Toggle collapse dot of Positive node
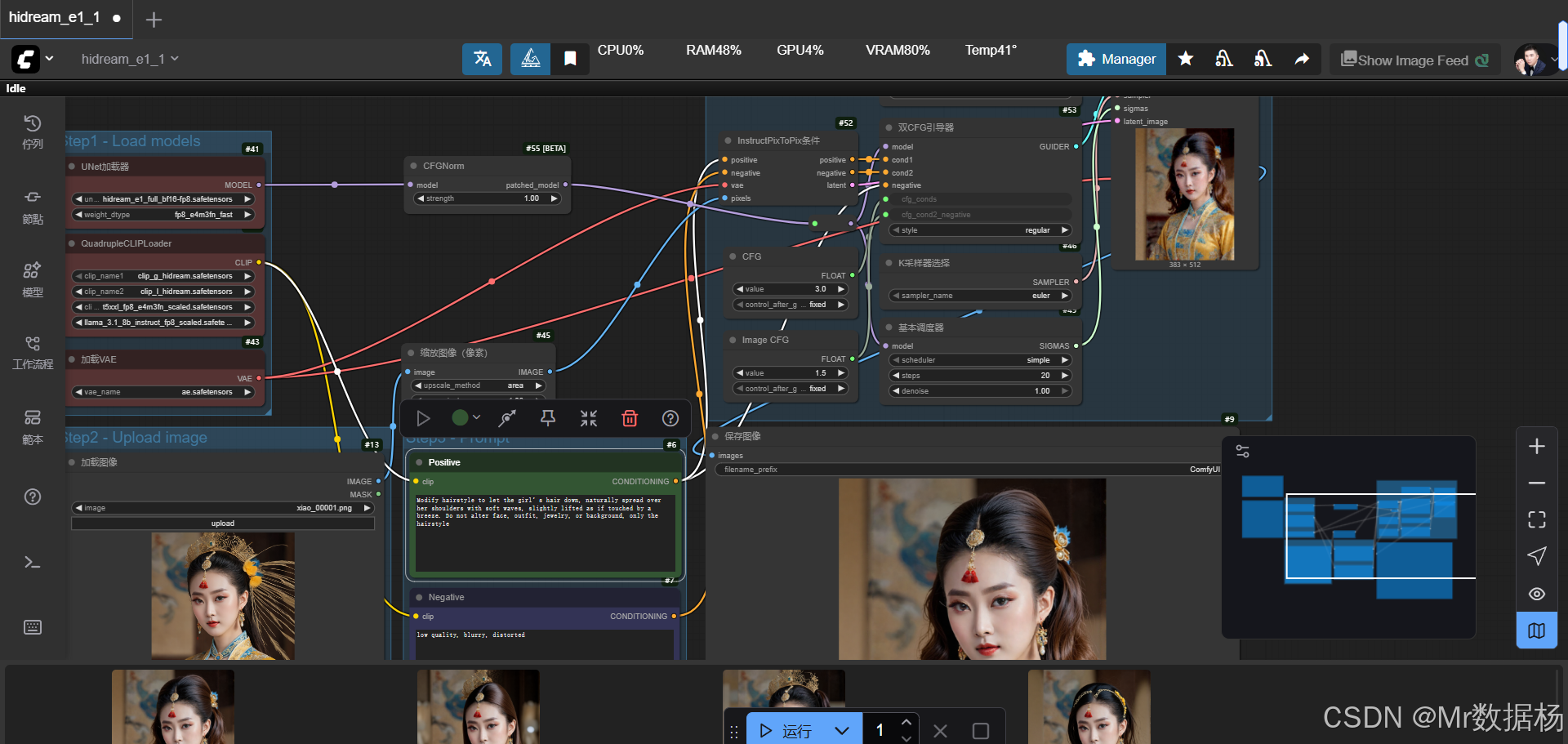Viewport: 1568px width, 744px height. coord(419,462)
